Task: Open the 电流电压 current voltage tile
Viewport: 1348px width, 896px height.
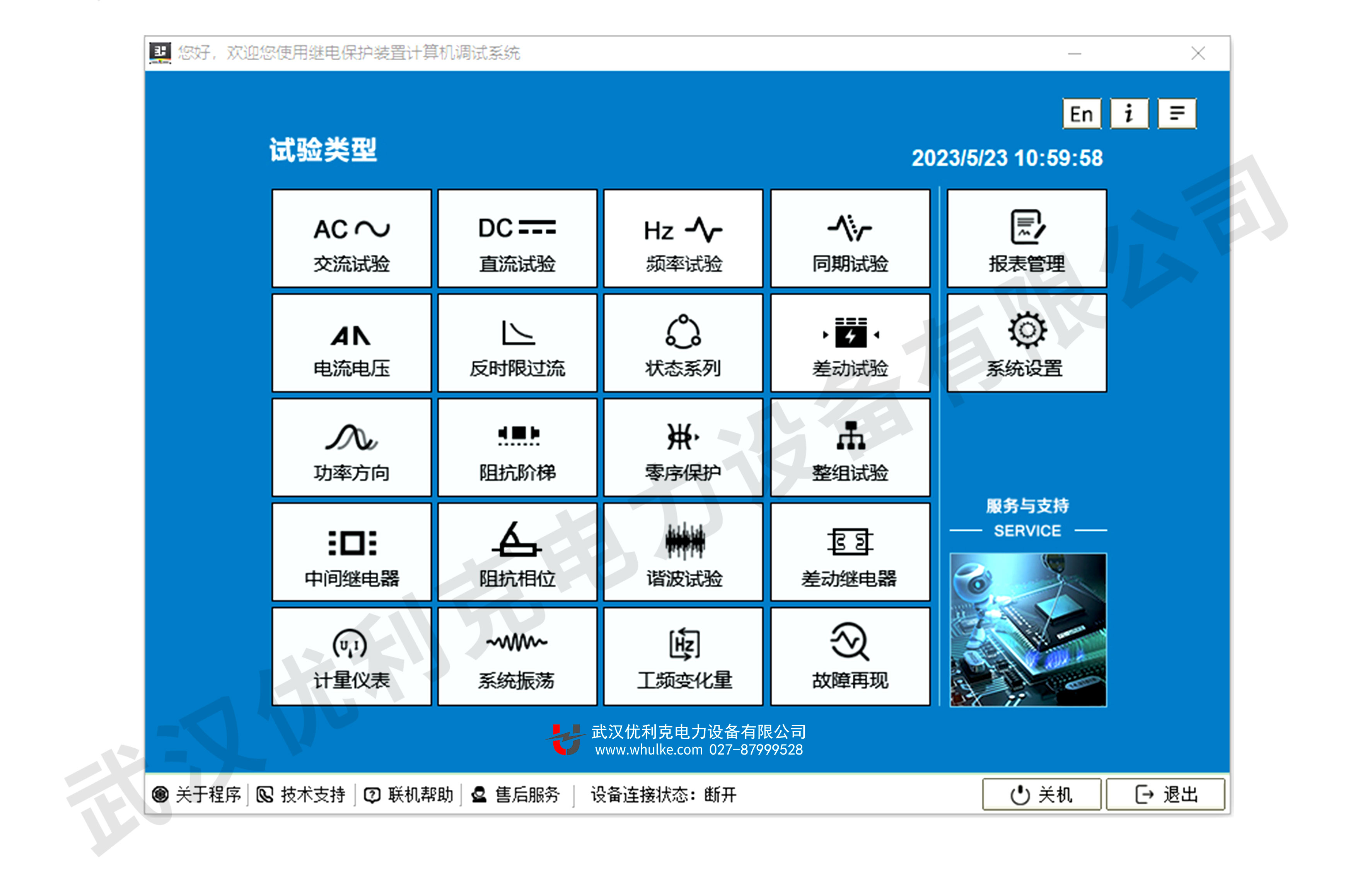Action: [351, 343]
